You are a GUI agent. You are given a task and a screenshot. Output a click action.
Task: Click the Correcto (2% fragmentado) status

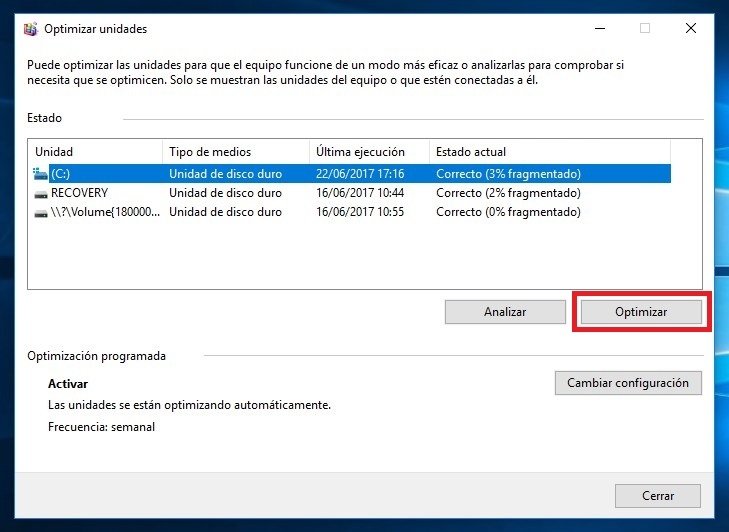click(x=508, y=193)
